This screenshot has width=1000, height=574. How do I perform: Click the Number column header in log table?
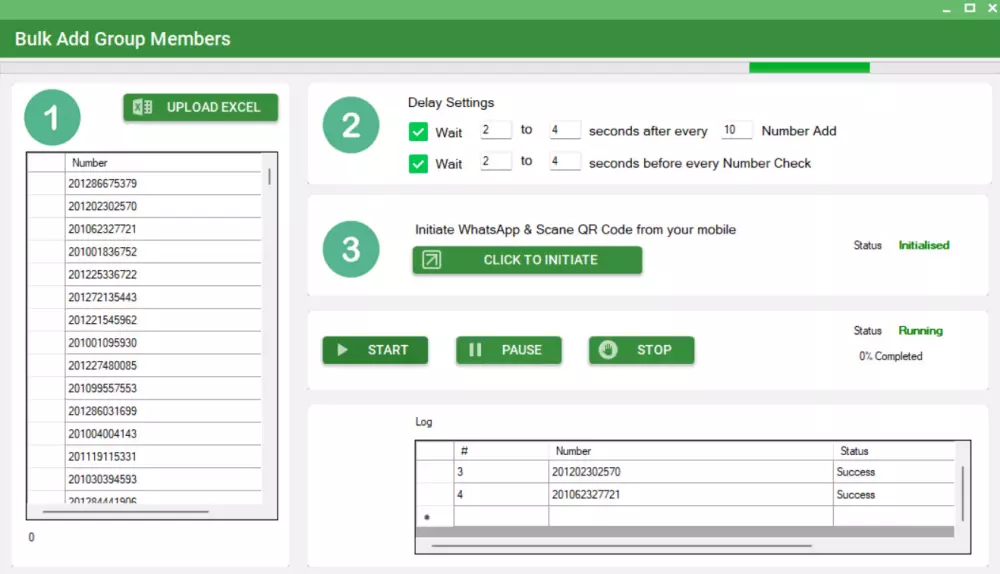(691, 451)
